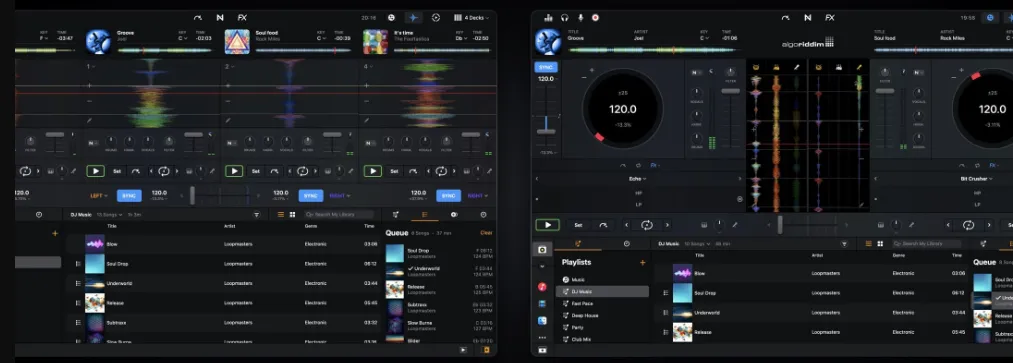The height and width of the screenshot is (363, 1013).
Task: Open headphones pre-cueing icon
Action: (565, 18)
